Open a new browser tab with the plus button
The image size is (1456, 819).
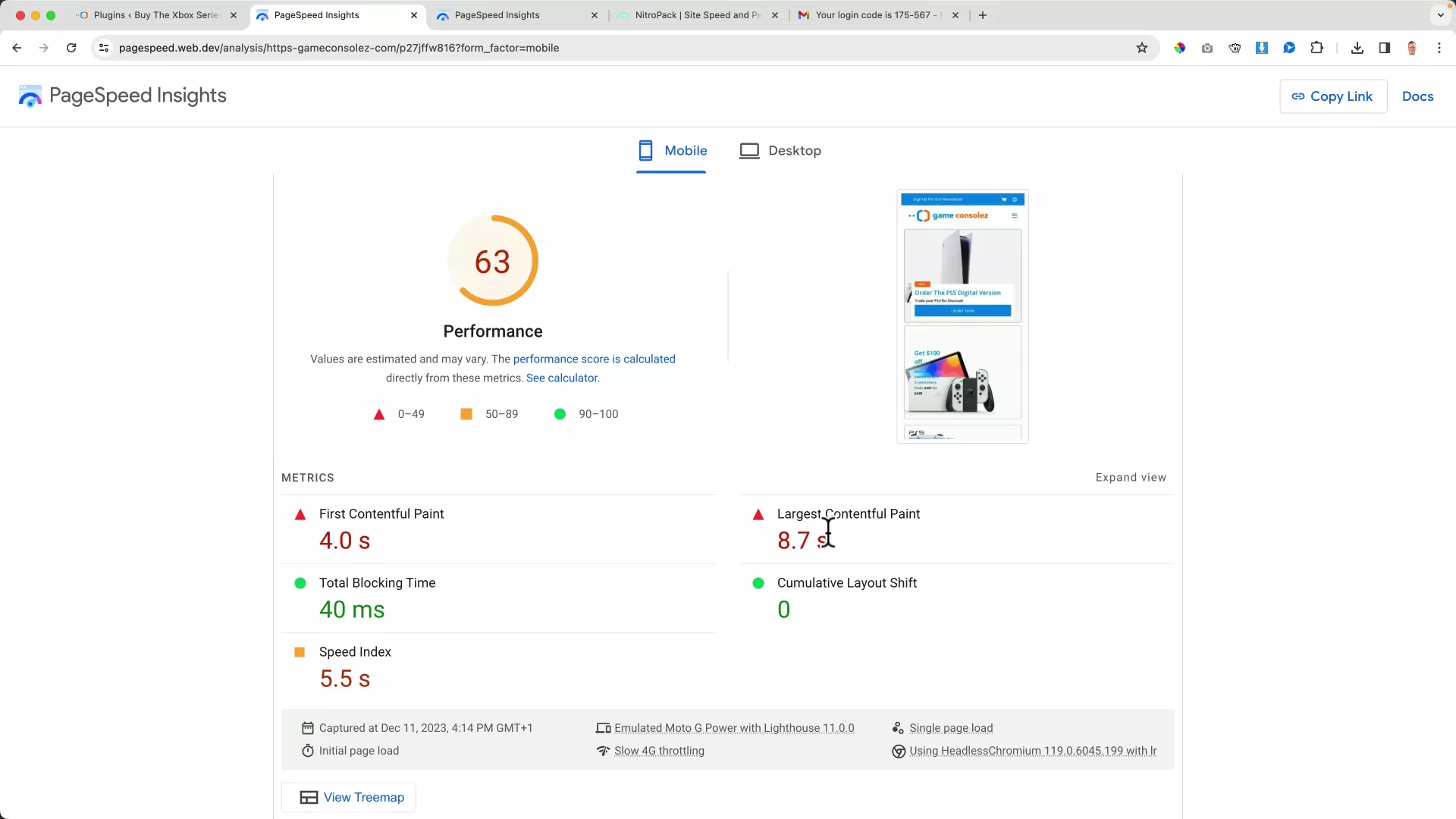982,14
